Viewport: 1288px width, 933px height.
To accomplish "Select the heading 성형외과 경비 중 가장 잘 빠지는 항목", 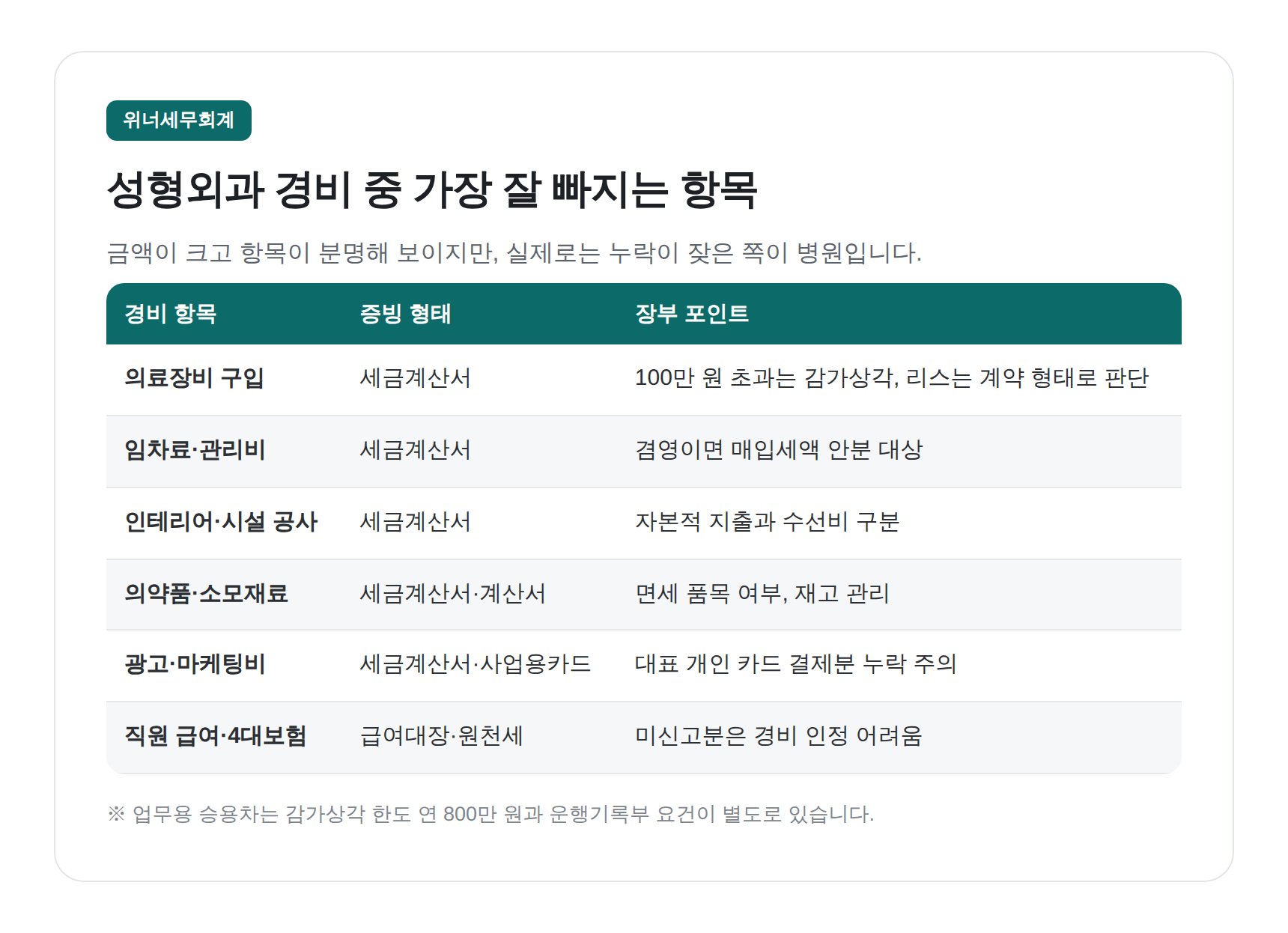I will click(432, 190).
